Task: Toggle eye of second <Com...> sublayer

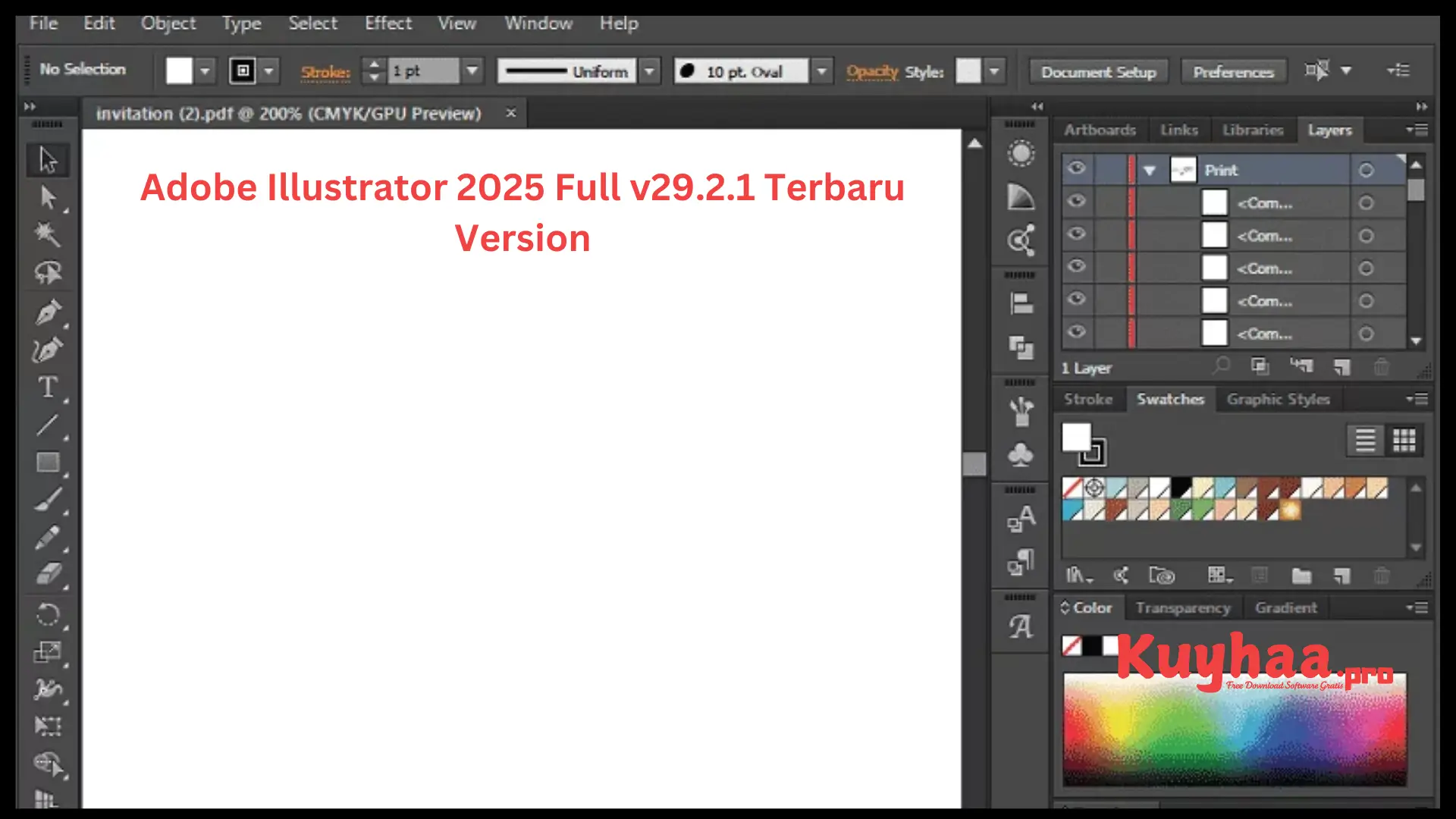Action: pos(1076,234)
